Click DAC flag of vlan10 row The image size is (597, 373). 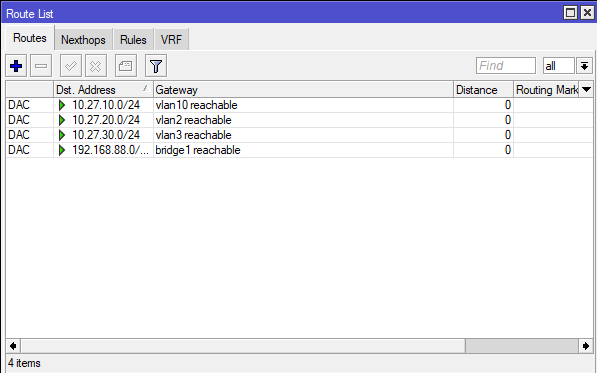(x=19, y=105)
